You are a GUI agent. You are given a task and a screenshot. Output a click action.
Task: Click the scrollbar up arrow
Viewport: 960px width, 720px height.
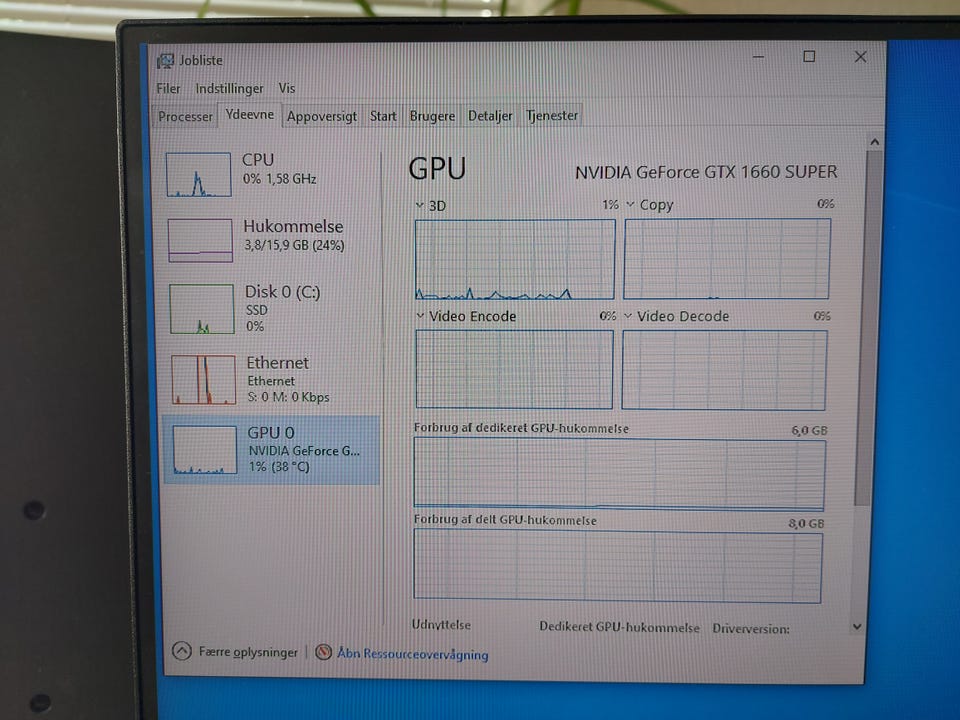click(875, 142)
